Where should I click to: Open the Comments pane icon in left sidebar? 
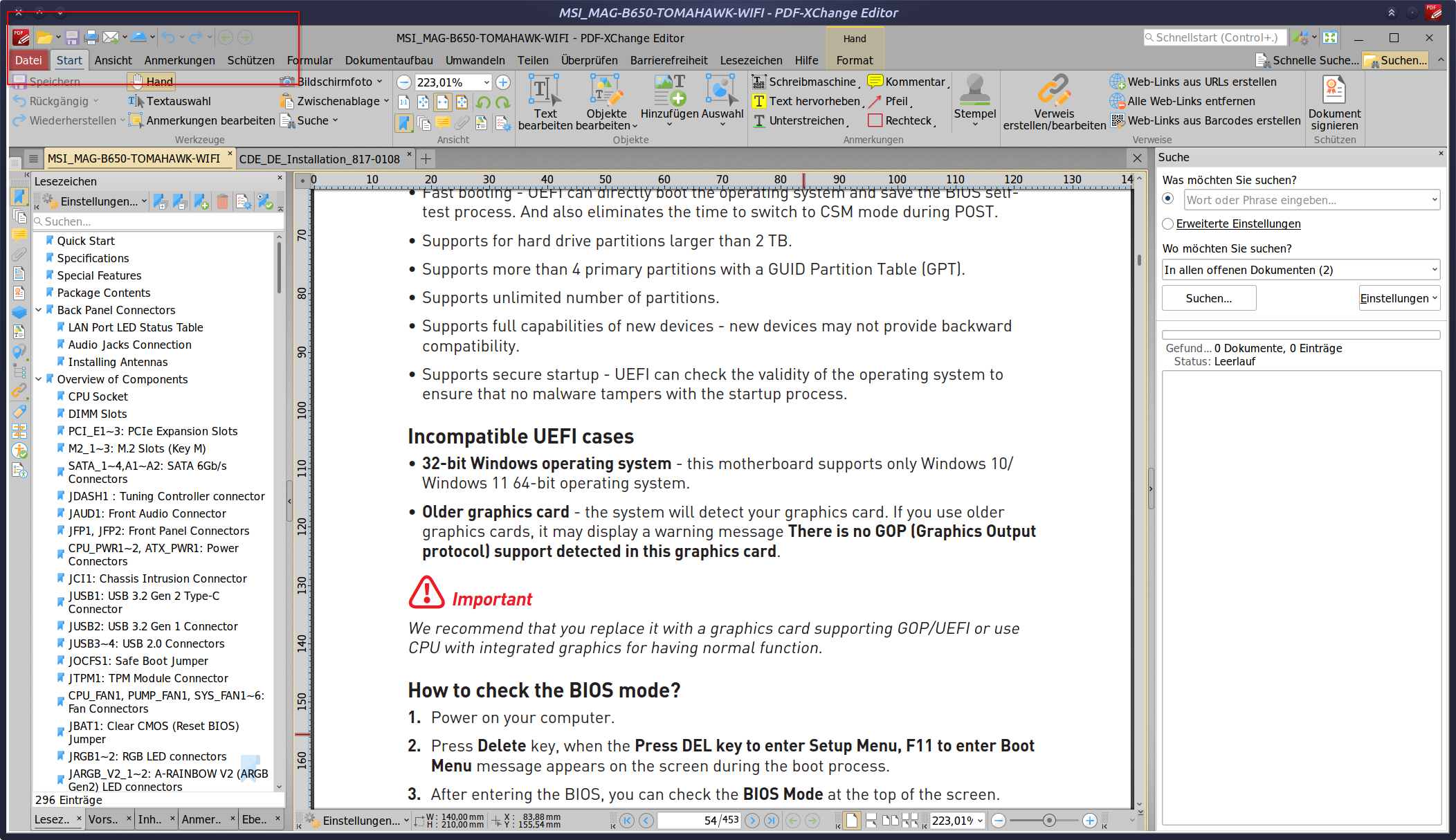coord(19,235)
